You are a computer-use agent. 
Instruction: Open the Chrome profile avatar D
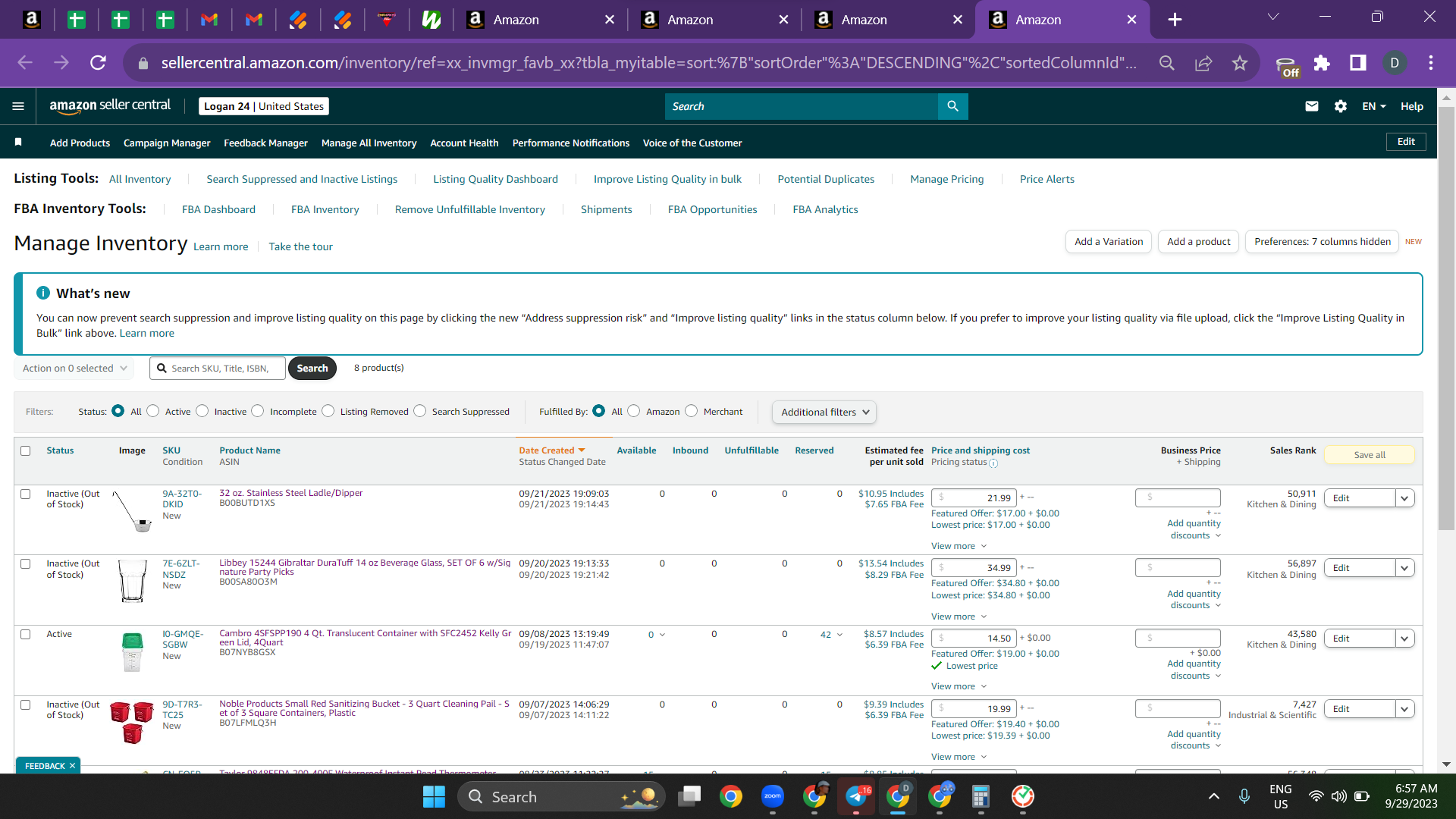1395,63
